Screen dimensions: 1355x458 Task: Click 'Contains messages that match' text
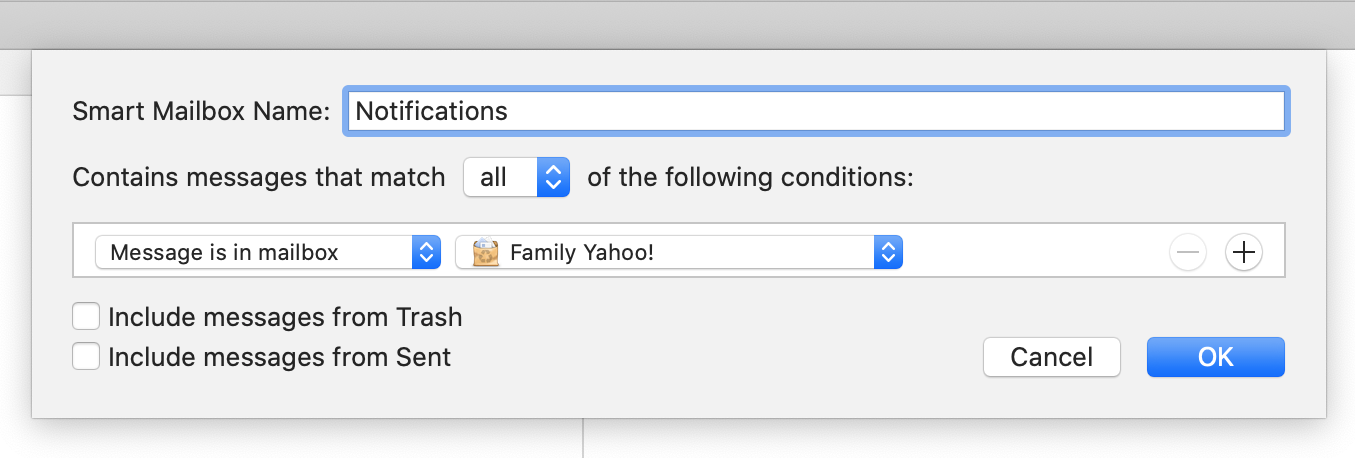tap(259, 178)
